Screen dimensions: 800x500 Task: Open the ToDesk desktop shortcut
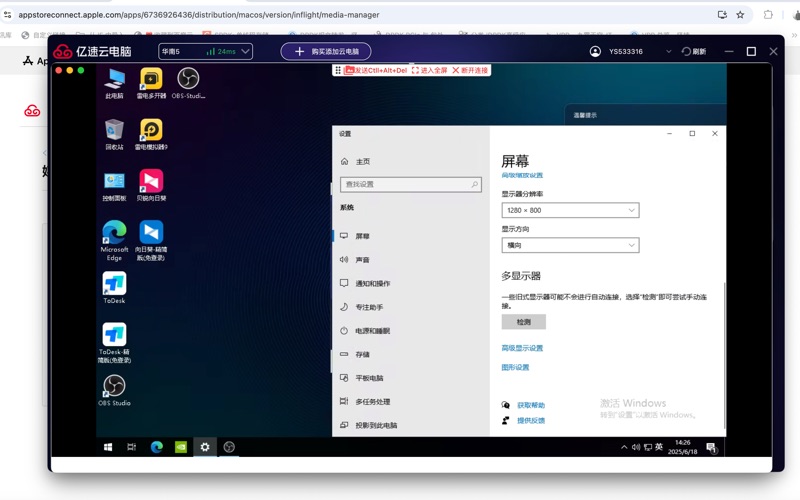pyautogui.click(x=114, y=288)
